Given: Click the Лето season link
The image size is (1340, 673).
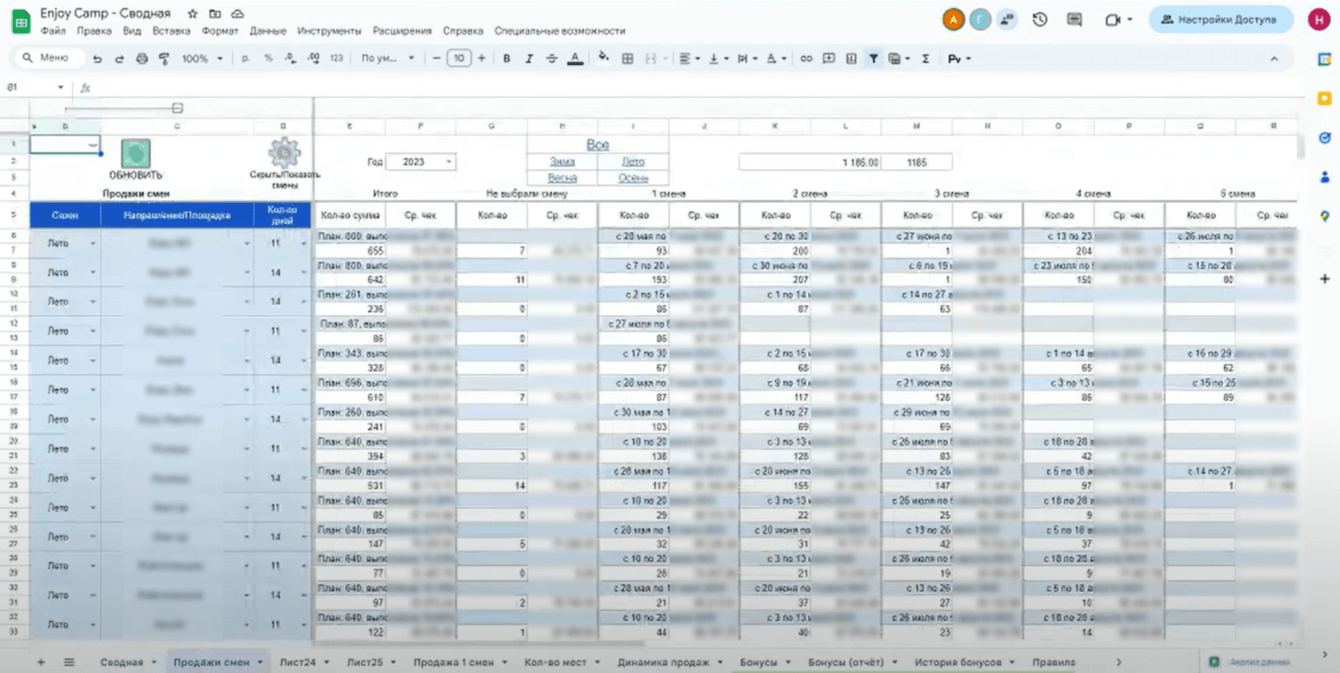Looking at the screenshot, I should [633, 162].
